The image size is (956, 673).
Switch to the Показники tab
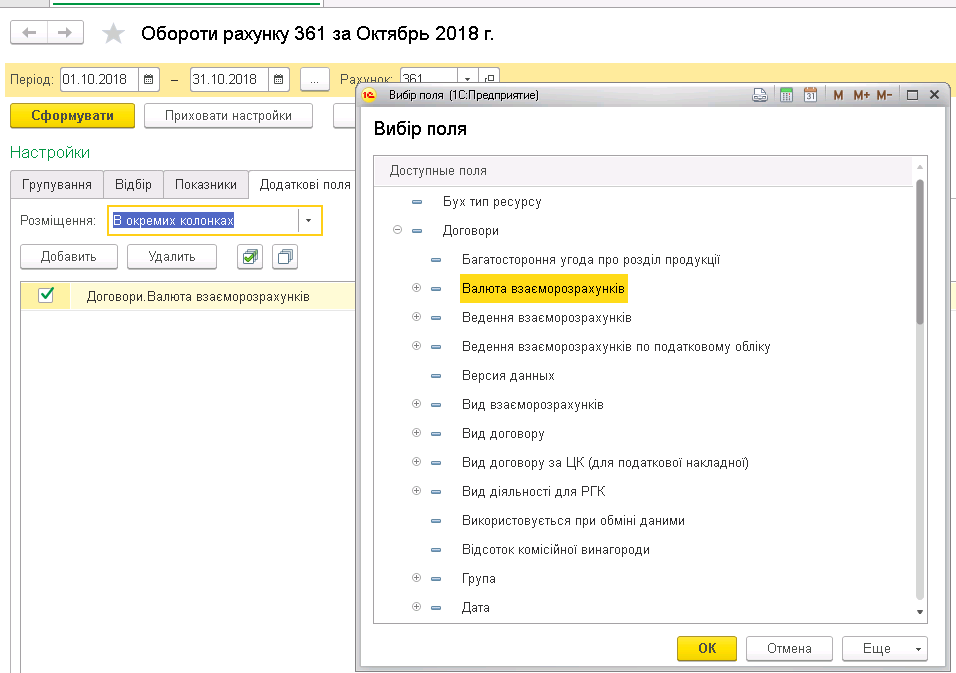click(x=205, y=185)
